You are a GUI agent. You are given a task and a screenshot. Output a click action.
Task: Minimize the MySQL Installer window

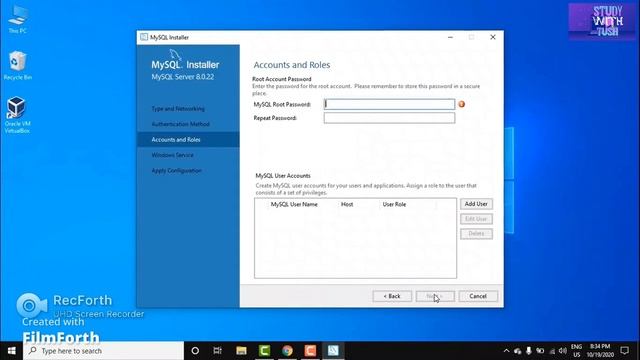[x=450, y=37]
